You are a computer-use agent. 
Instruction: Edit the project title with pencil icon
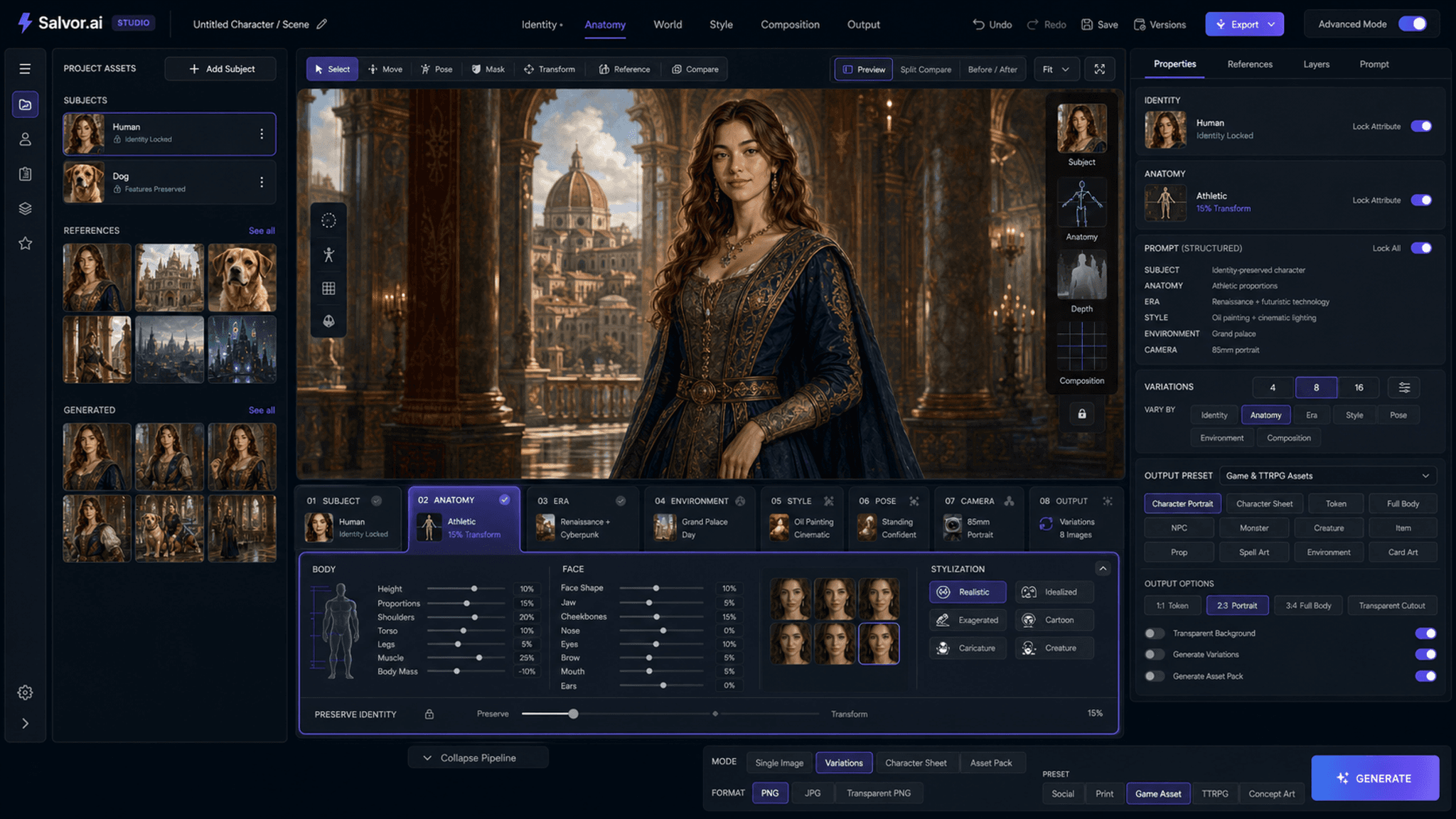click(x=322, y=24)
